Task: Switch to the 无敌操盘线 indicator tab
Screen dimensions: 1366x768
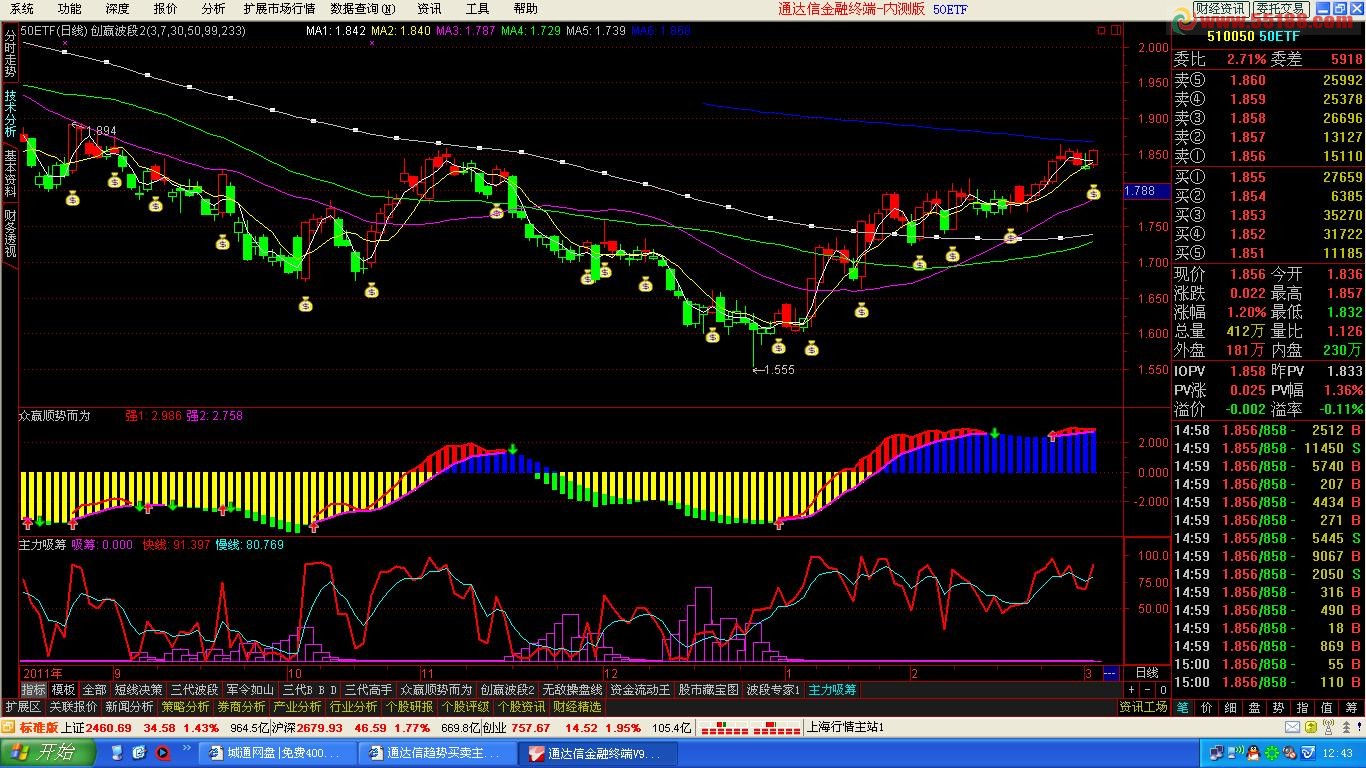Action: pyautogui.click(x=572, y=690)
